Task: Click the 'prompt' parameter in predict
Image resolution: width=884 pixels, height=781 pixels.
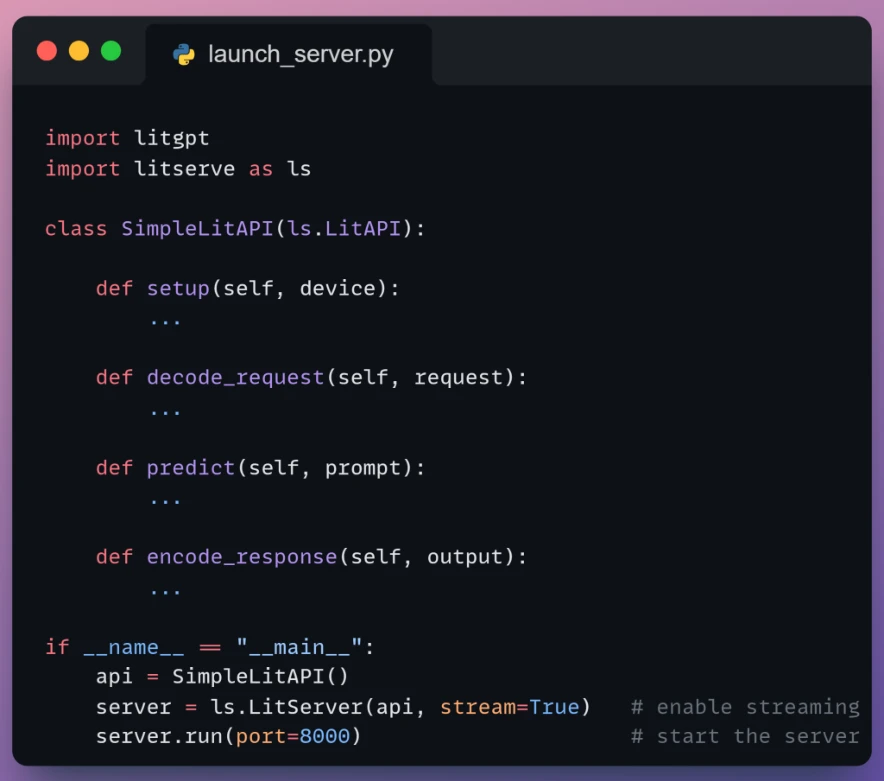Action: [x=363, y=468]
